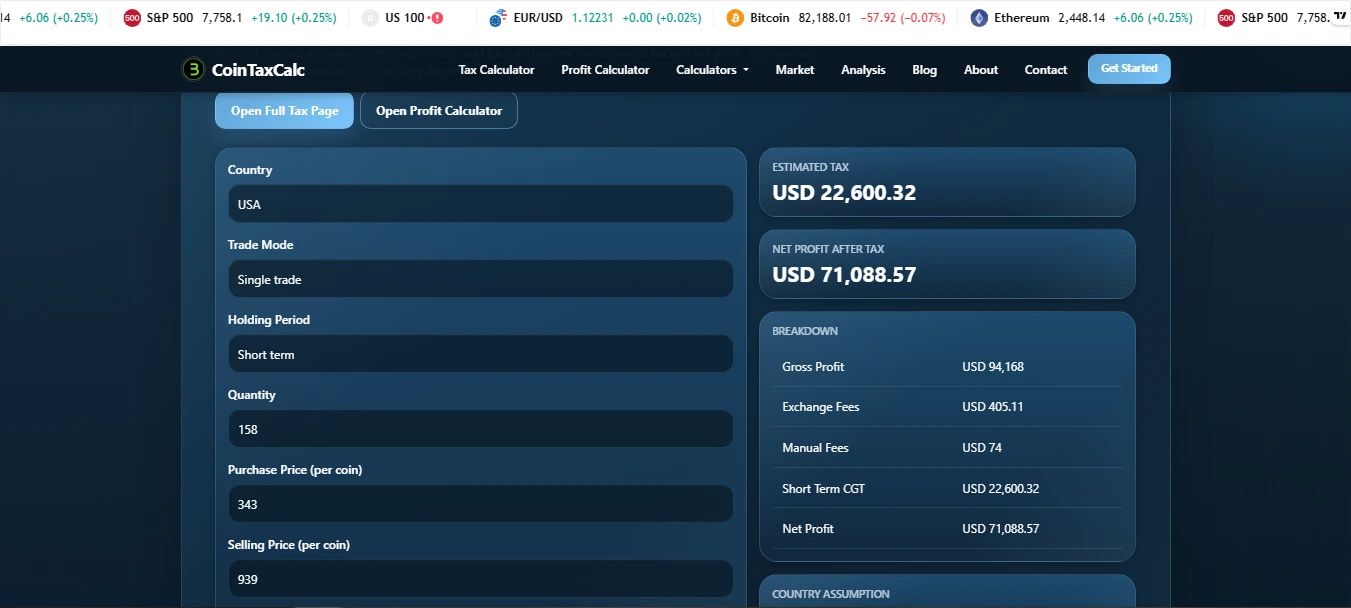This screenshot has height=608, width=1351.
Task: Click the Purchase Price field showing 343
Action: click(x=480, y=504)
